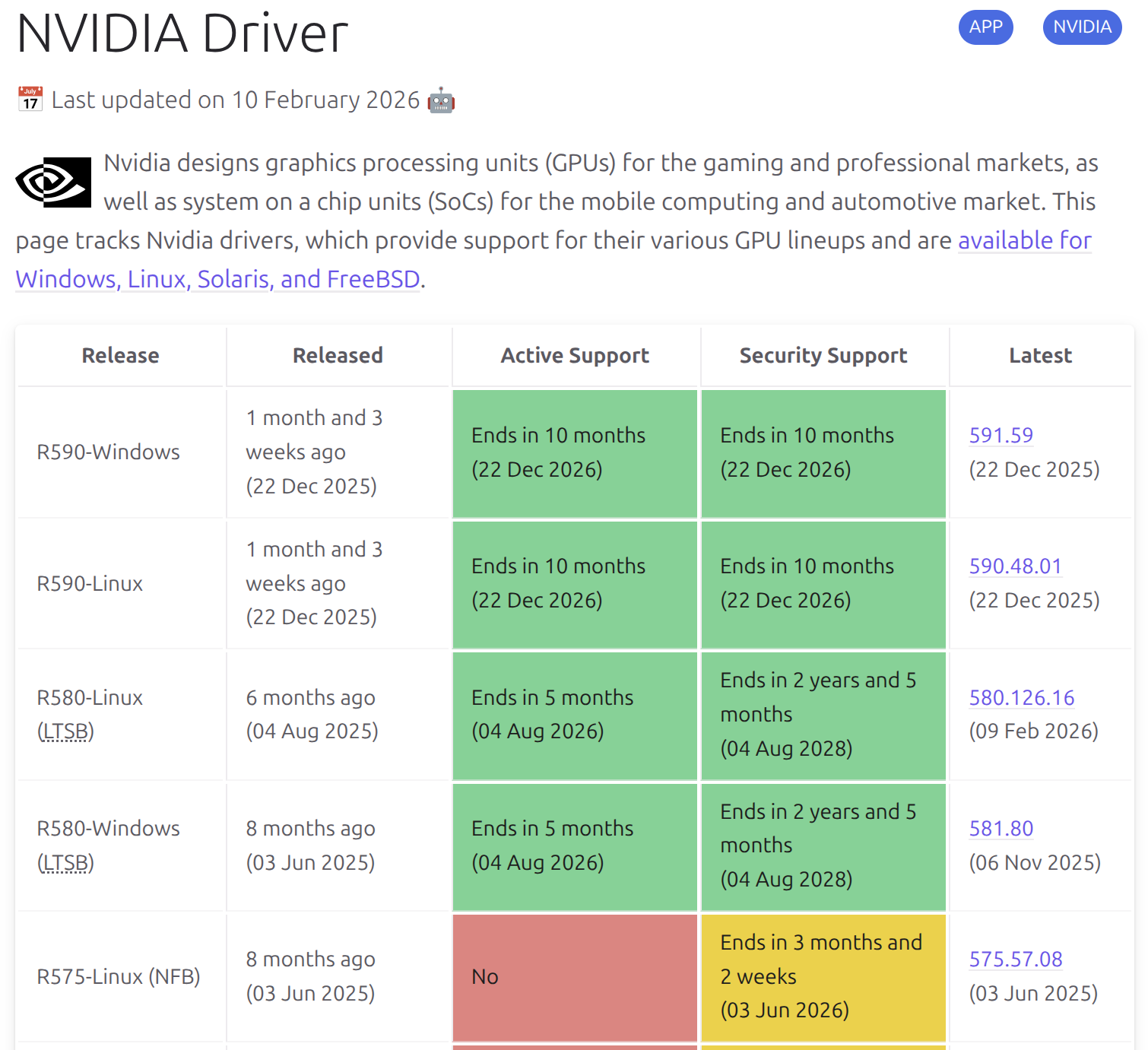Click the NVIDIA eye logo icon

click(53, 182)
